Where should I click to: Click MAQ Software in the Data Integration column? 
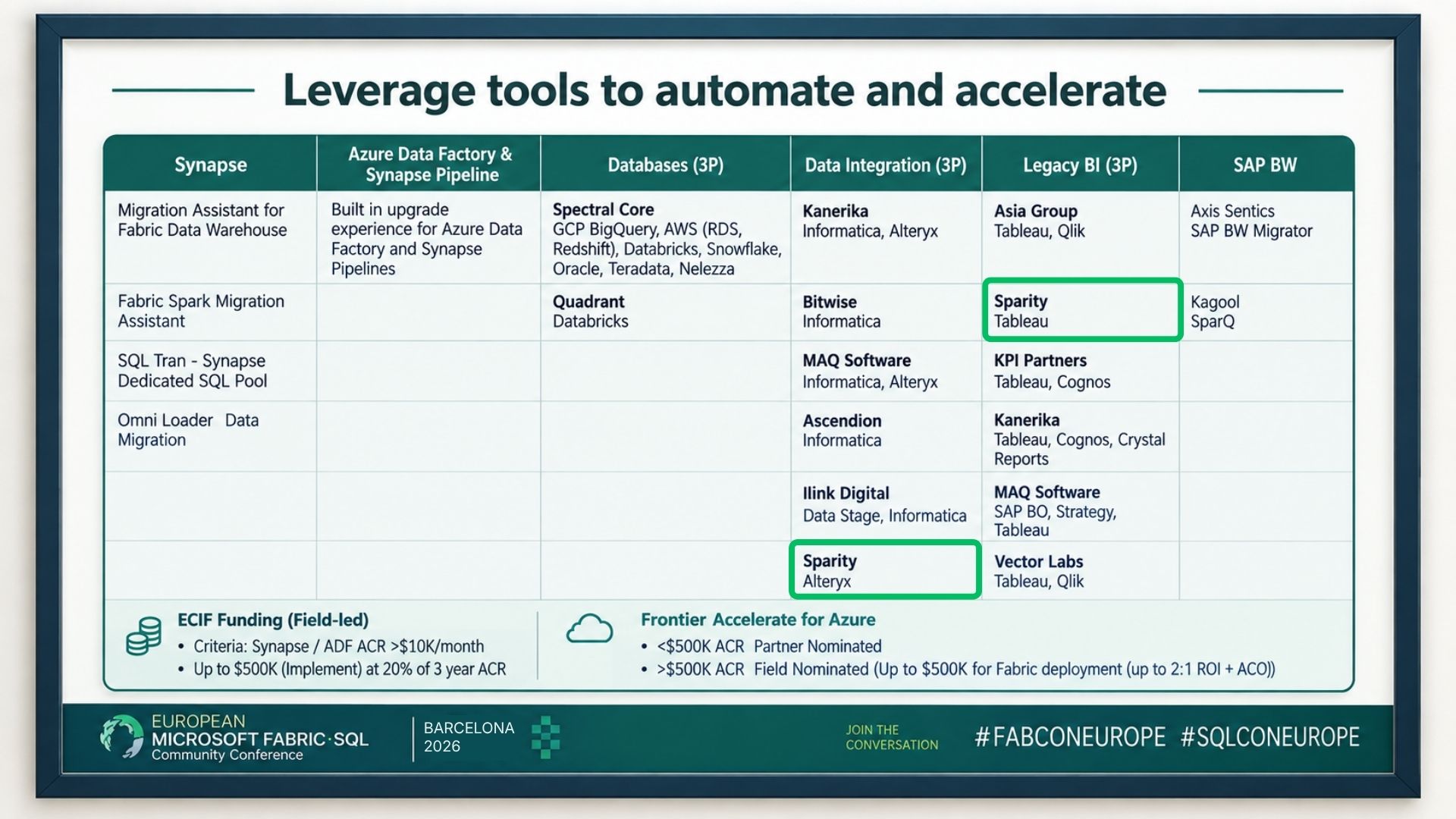click(x=886, y=371)
